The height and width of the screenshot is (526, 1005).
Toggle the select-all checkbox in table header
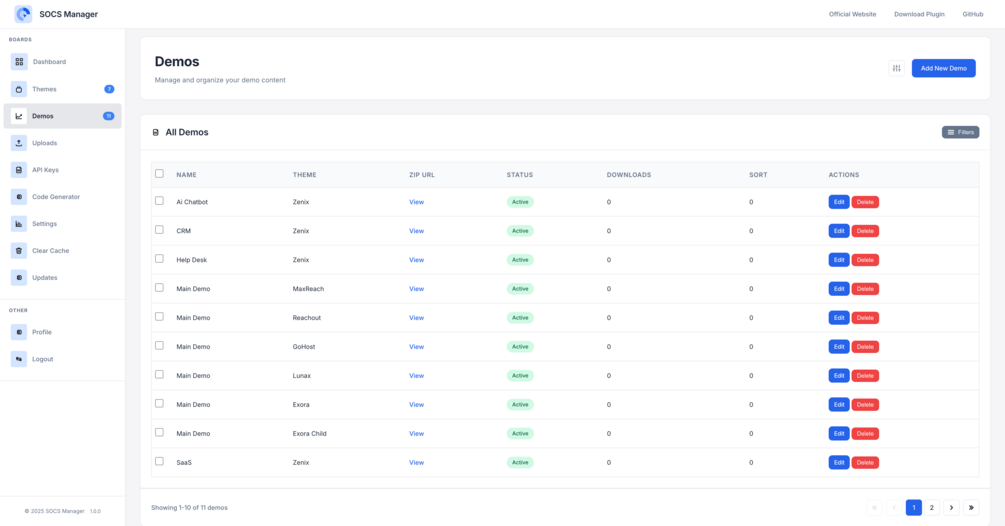[159, 174]
